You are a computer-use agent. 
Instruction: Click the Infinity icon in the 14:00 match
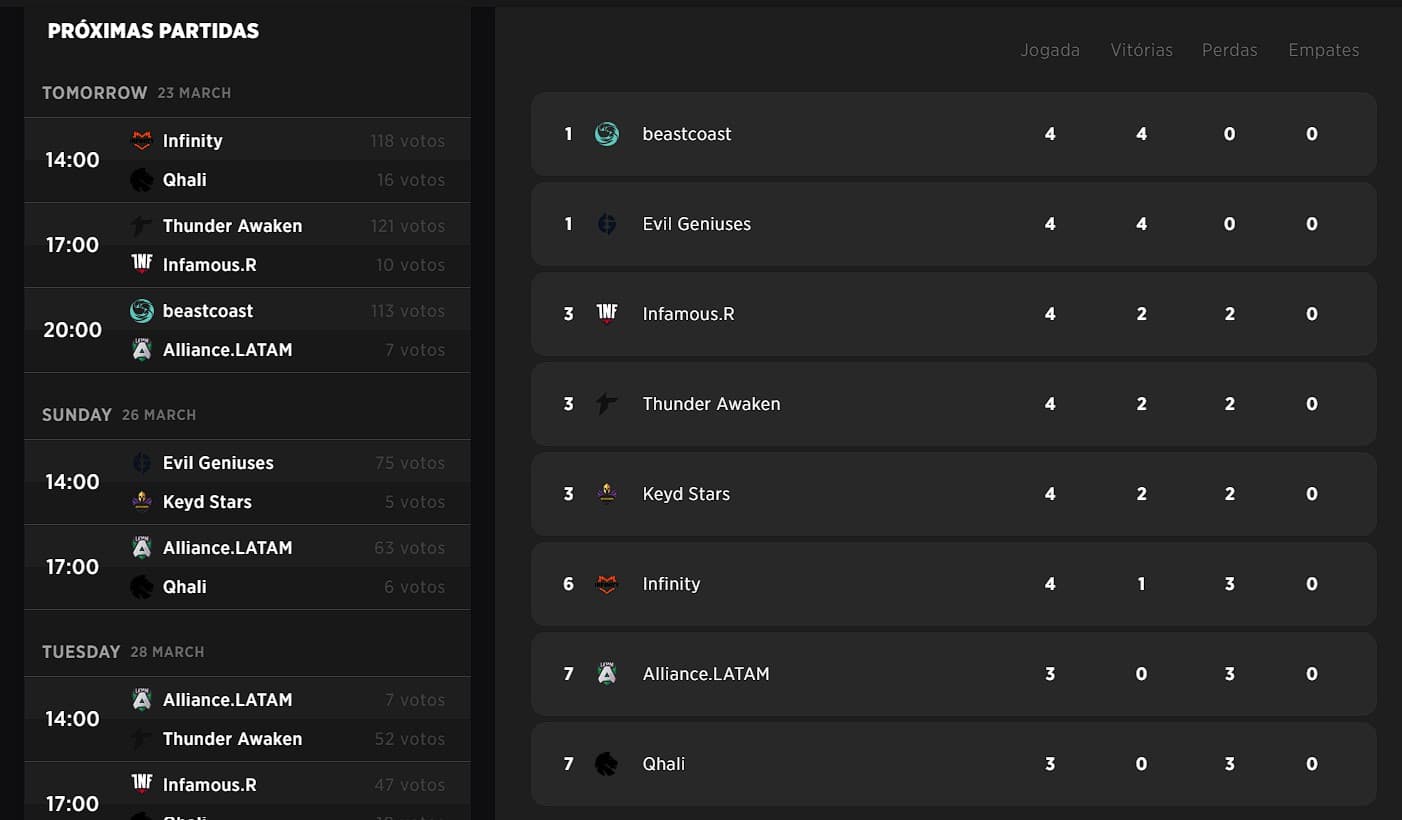click(141, 140)
